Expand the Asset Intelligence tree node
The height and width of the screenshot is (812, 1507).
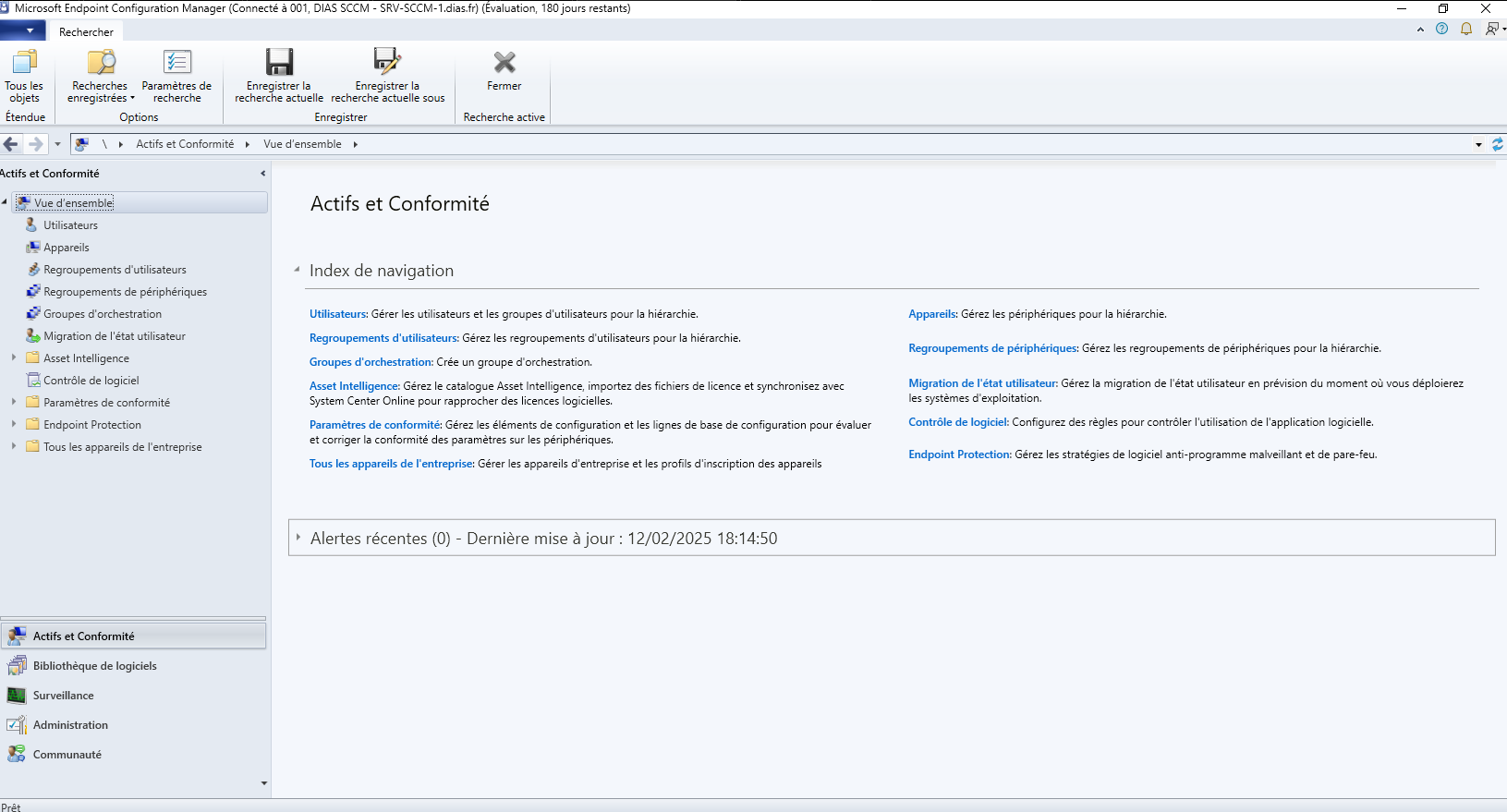14,358
